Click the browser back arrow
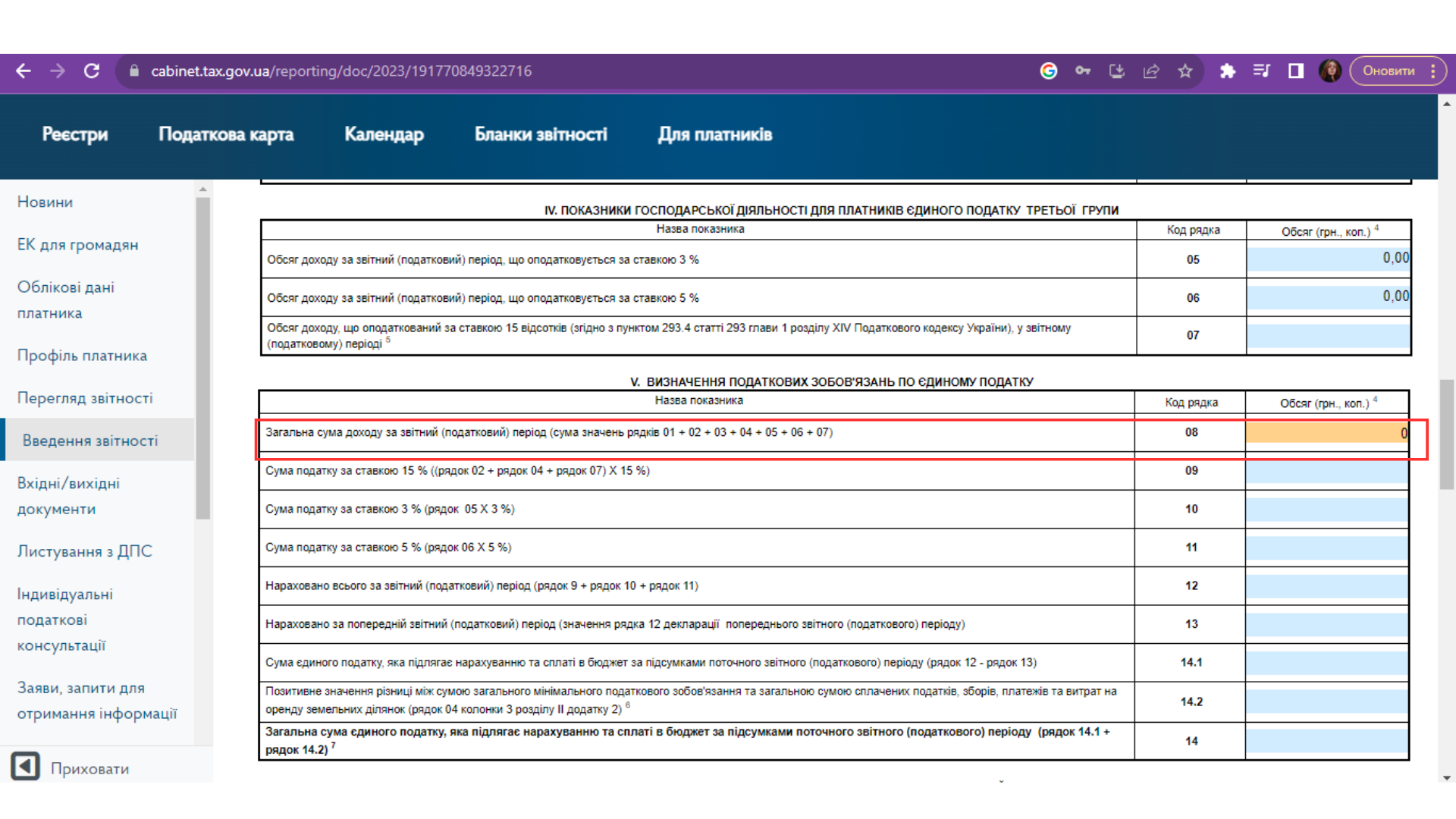Image resolution: width=1456 pixels, height=819 pixels. coord(24,71)
